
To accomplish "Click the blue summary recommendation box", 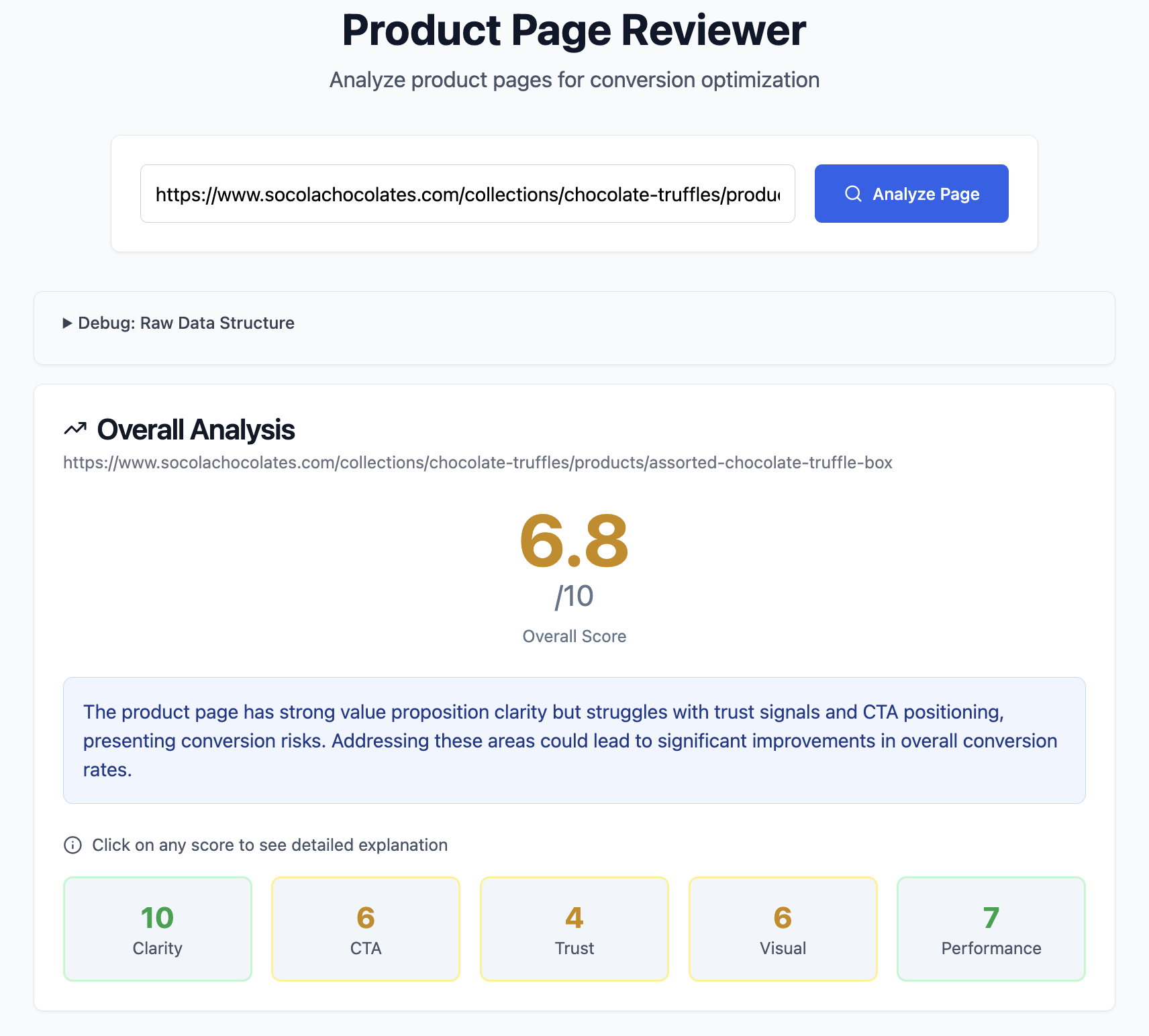I will pyautogui.click(x=574, y=740).
